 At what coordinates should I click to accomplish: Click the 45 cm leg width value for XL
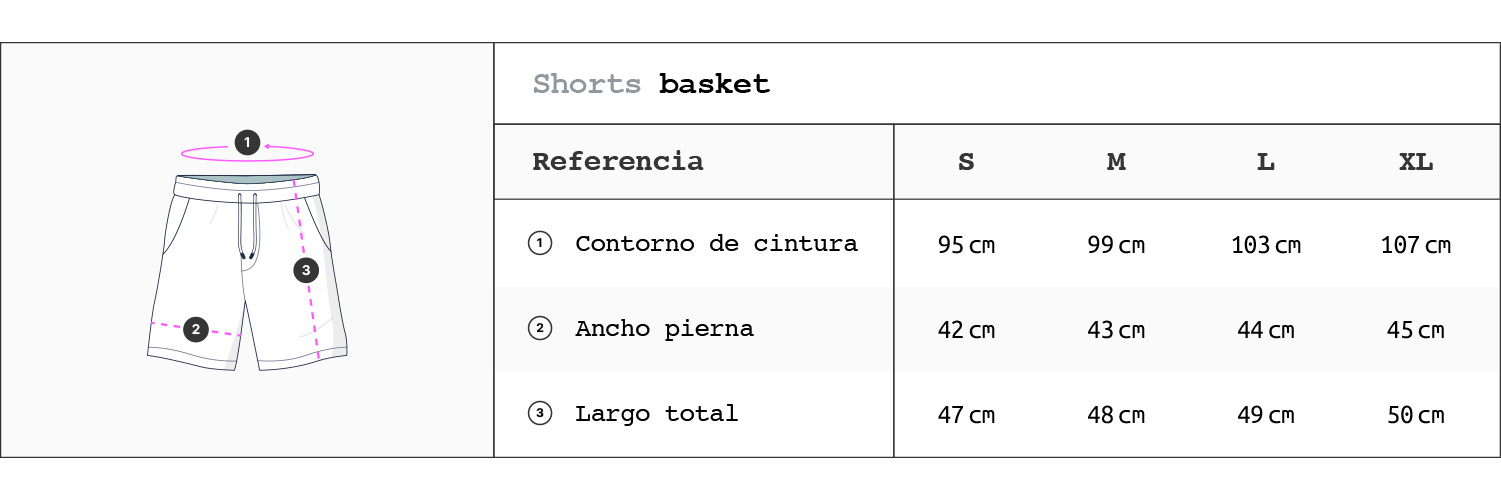tap(1416, 330)
